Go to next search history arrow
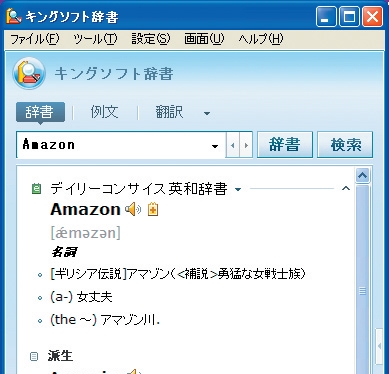This screenshot has height=374, width=389. (246, 145)
